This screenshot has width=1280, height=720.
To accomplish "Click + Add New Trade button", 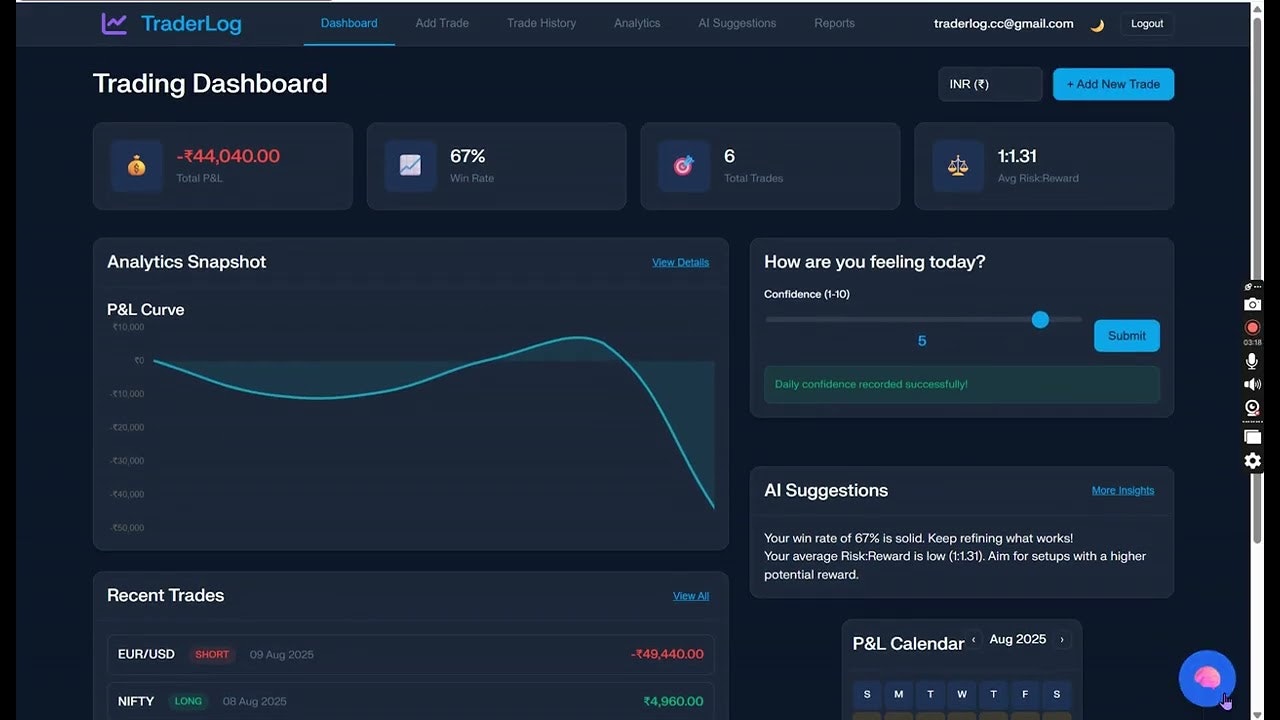I will coord(1113,84).
